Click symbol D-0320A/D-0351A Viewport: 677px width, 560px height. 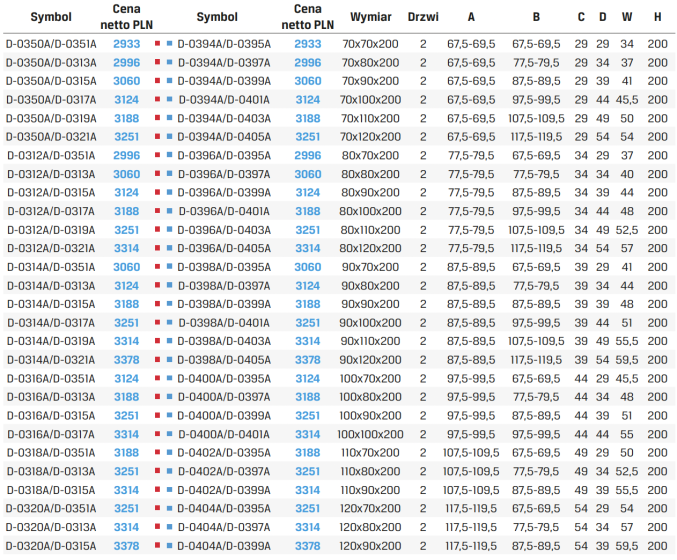51,508
